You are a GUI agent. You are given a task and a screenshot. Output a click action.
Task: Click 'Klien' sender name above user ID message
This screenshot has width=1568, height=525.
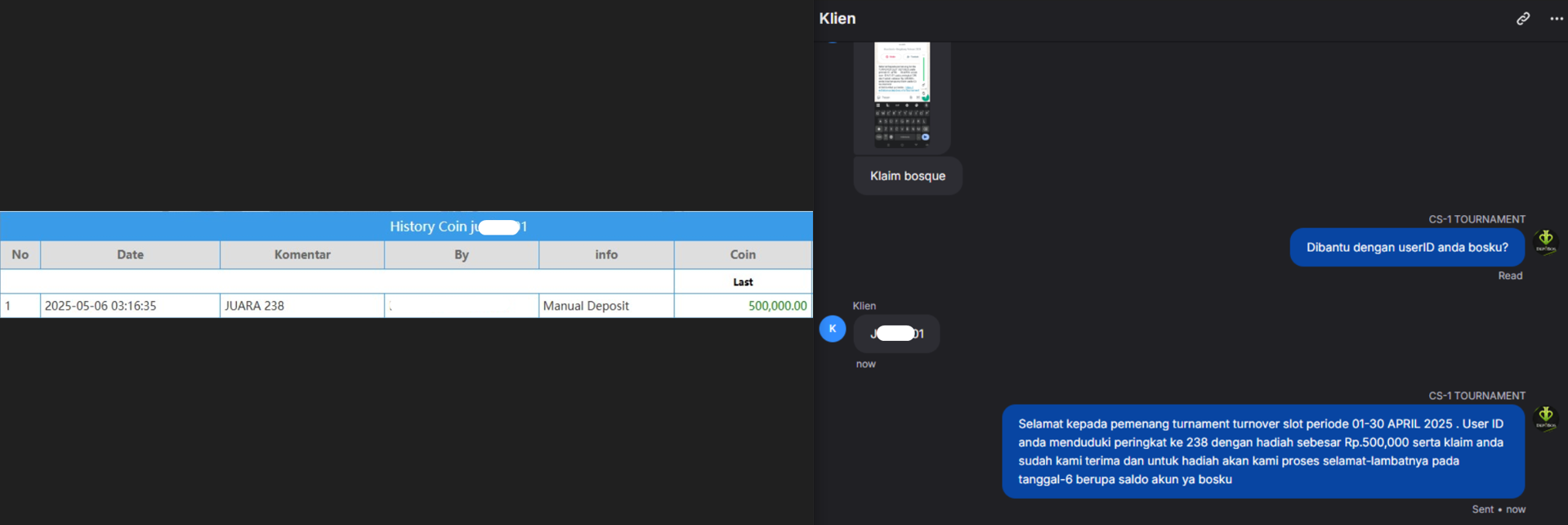coord(864,306)
